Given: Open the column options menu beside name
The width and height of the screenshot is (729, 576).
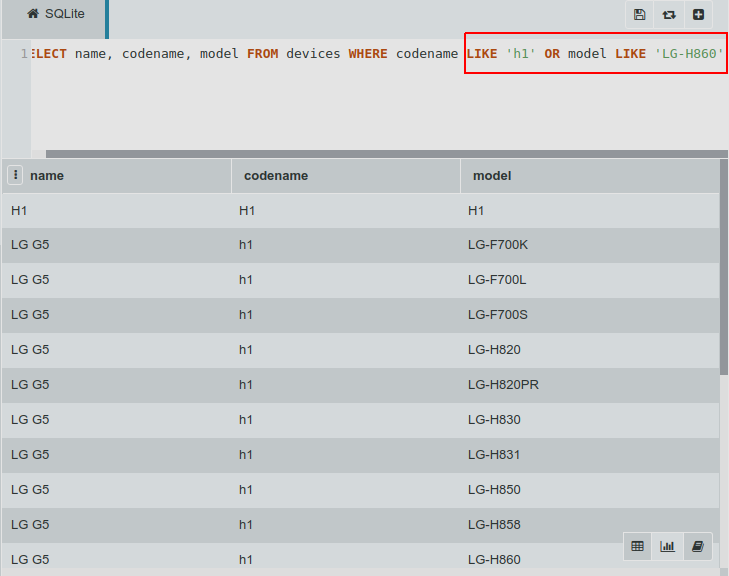Looking at the screenshot, I should pos(15,175).
